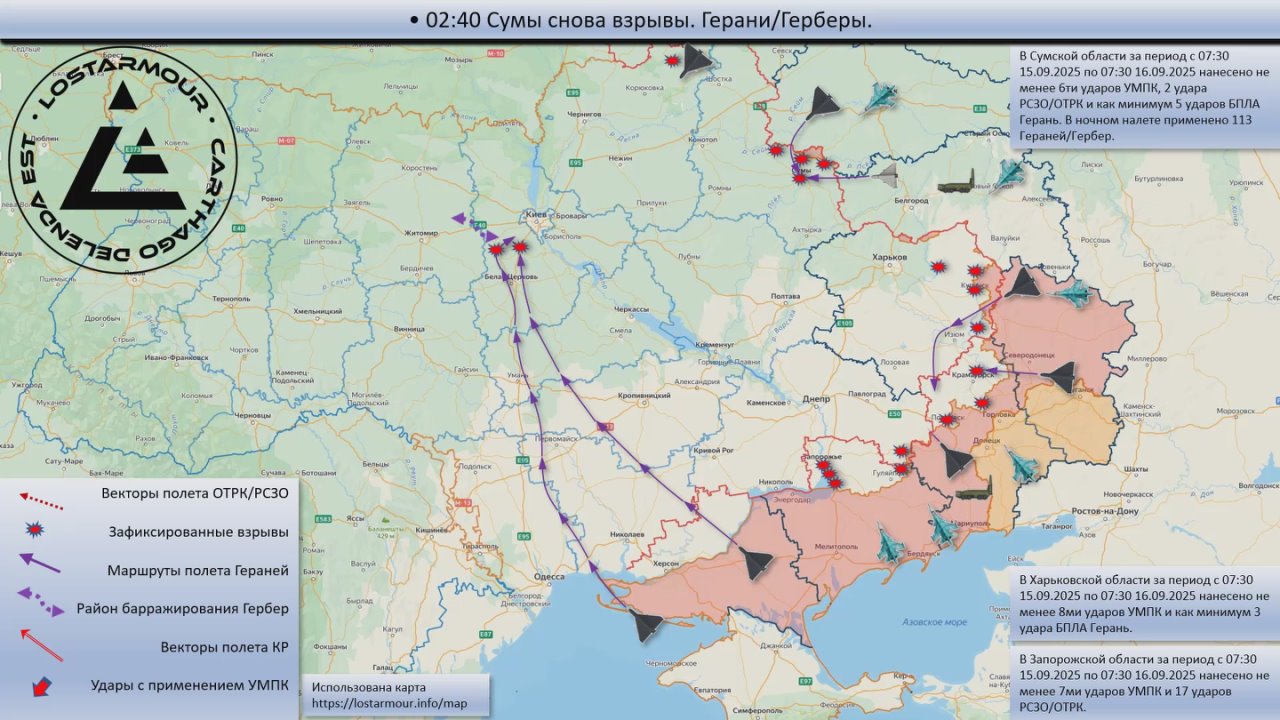
Task: Click the 'Чернигов' city label
Action: click(585, 115)
